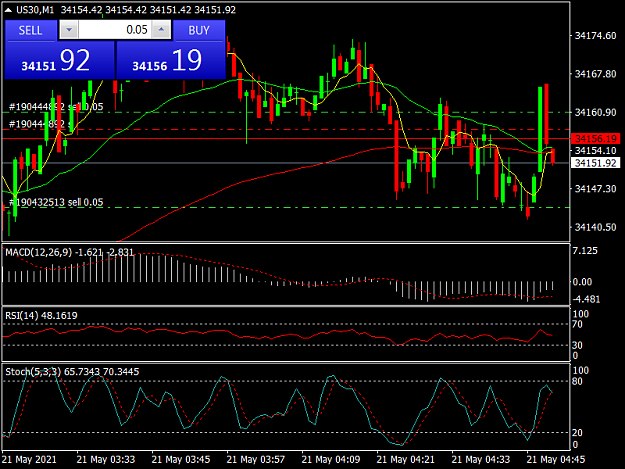Click the MACD -4.481 scale value
The image size is (625, 469).
point(586,299)
